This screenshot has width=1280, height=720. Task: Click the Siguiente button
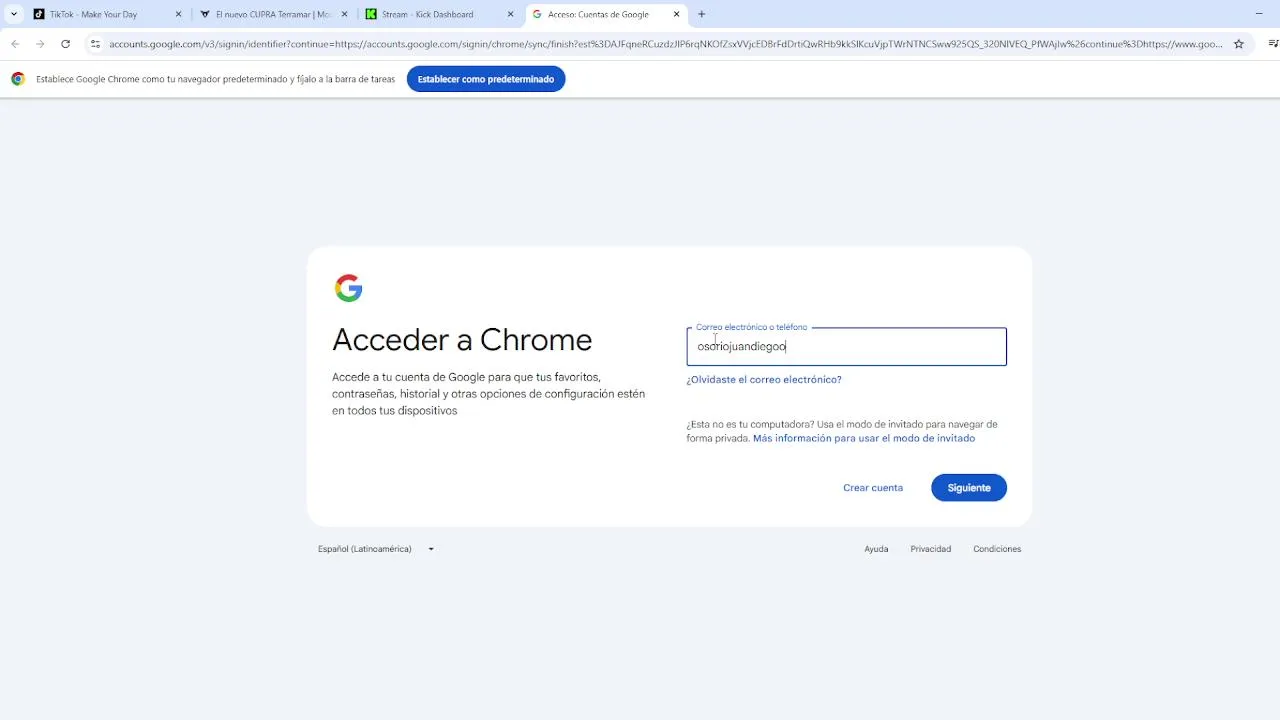(x=968, y=488)
